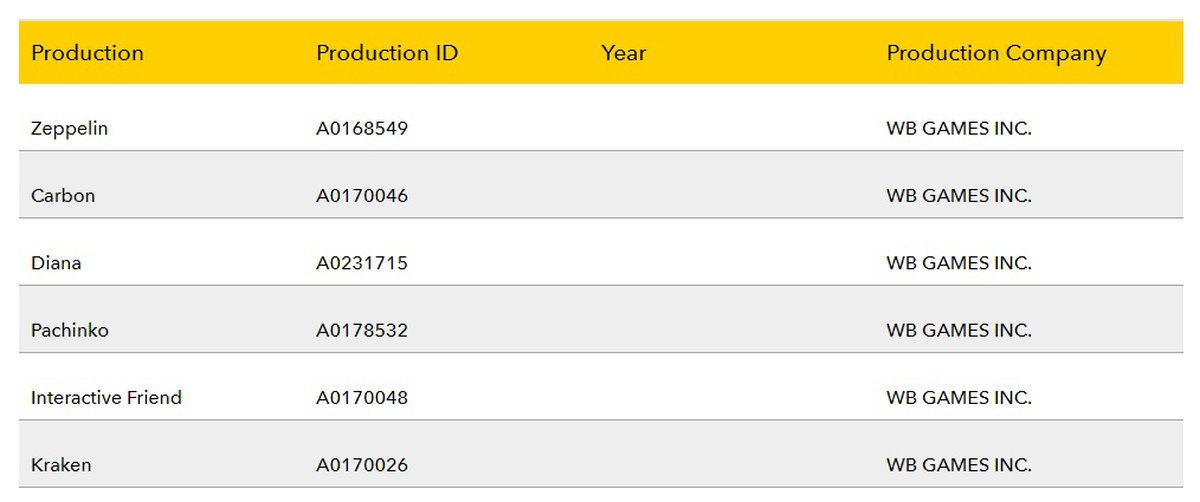Select production ID A0170046
This screenshot has height=502, width=1200.
click(x=362, y=196)
